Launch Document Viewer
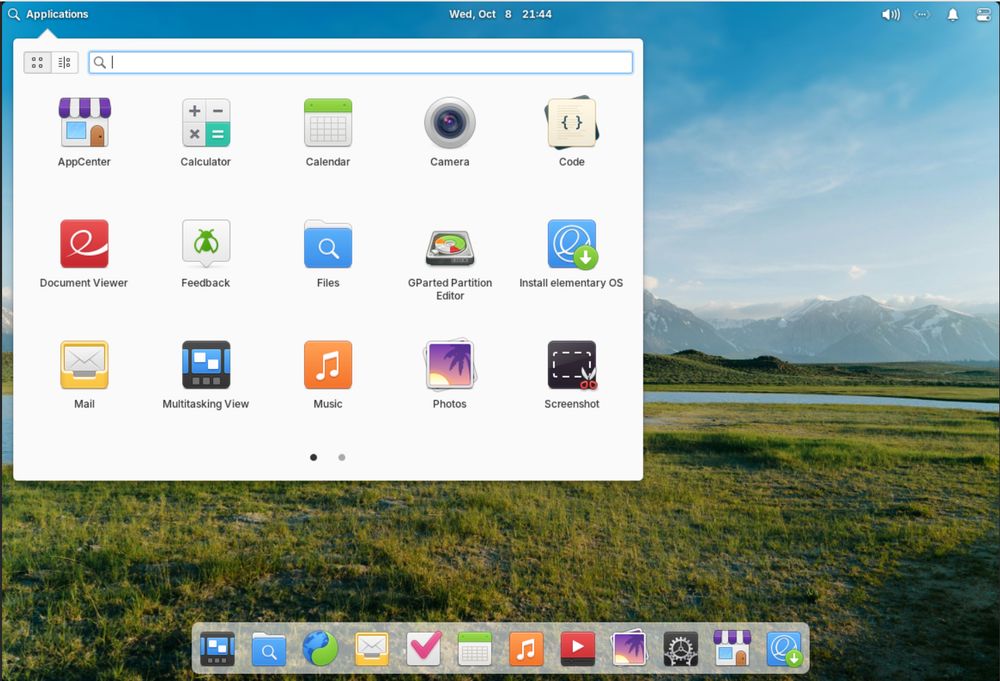This screenshot has width=1000, height=681. 84,253
